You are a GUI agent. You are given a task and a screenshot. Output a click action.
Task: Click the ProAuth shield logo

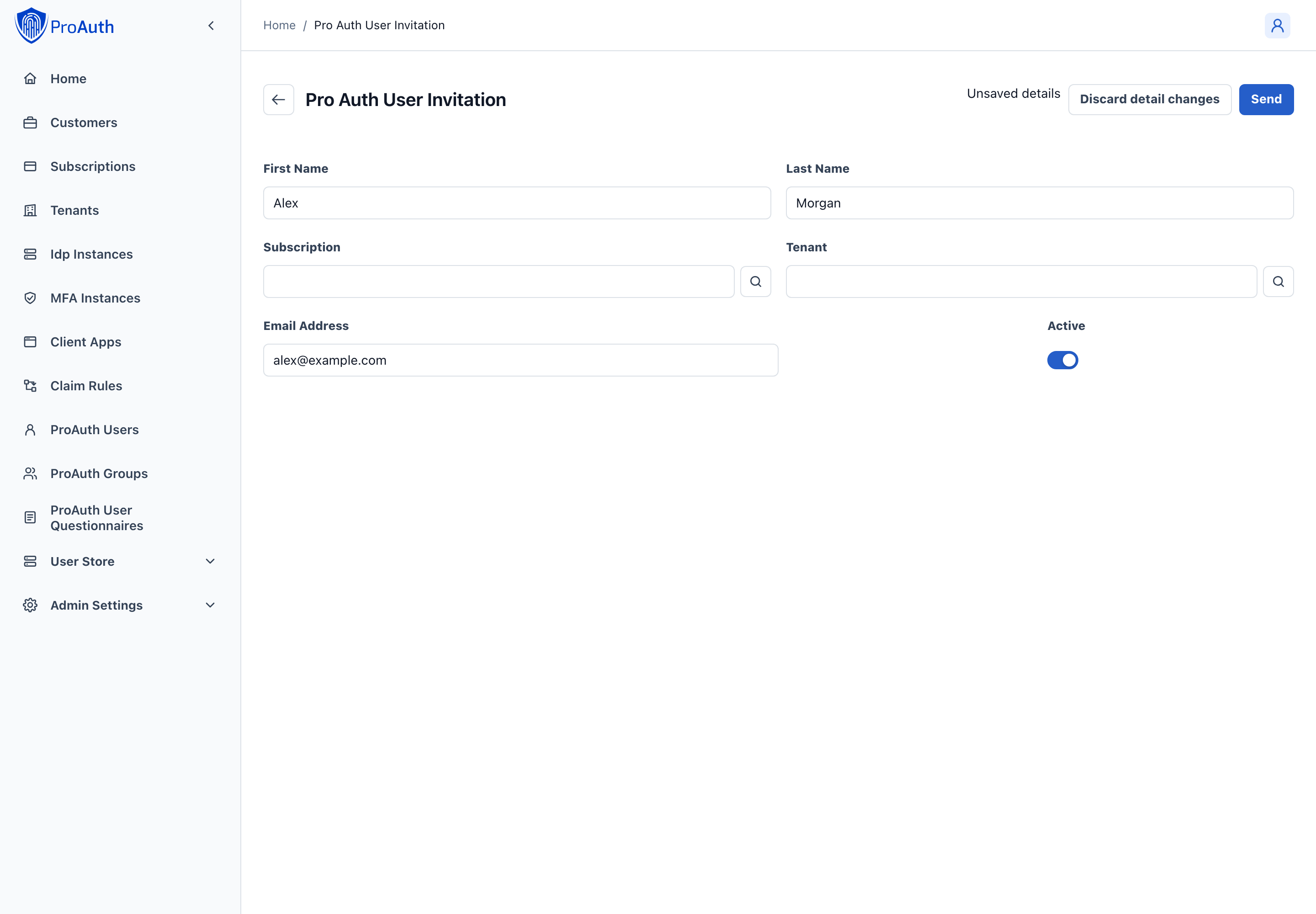pos(31,25)
